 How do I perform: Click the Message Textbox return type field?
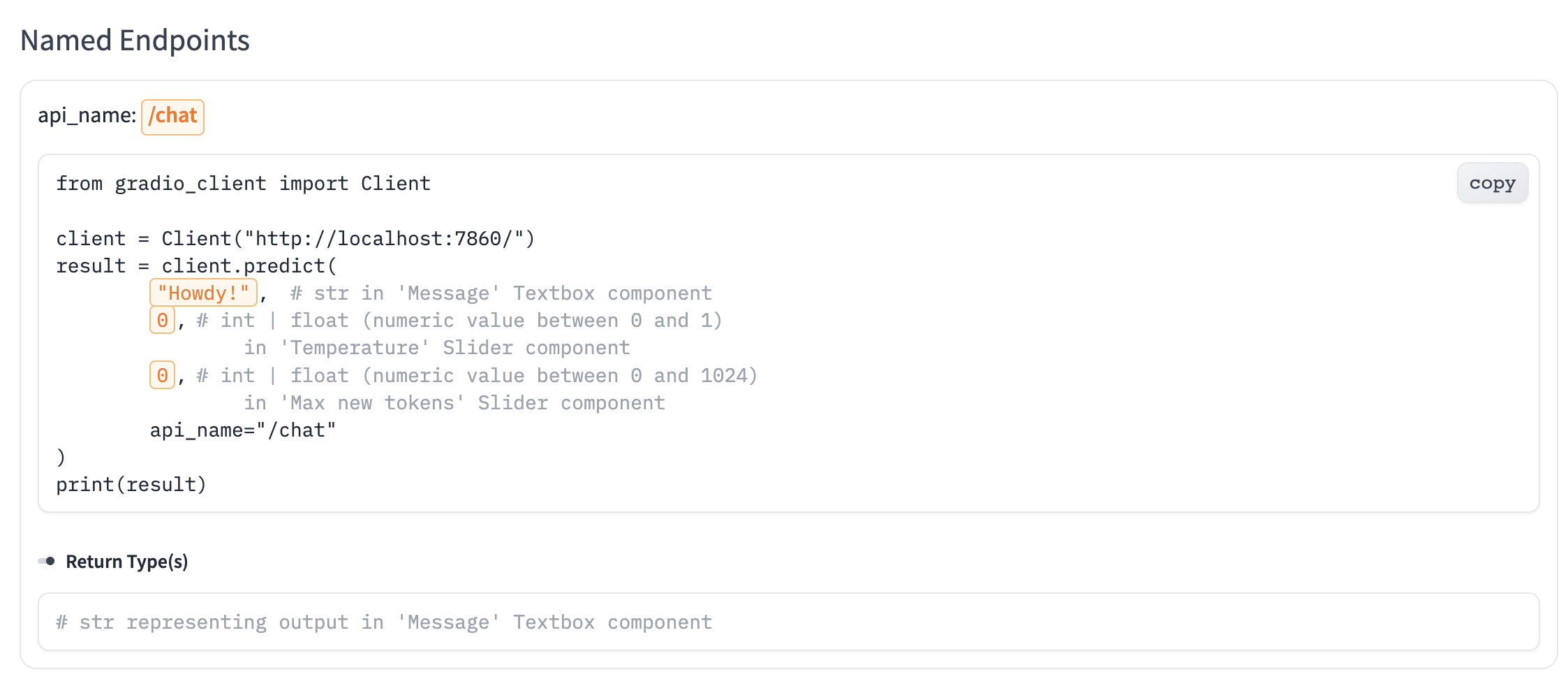pyautogui.click(x=385, y=622)
